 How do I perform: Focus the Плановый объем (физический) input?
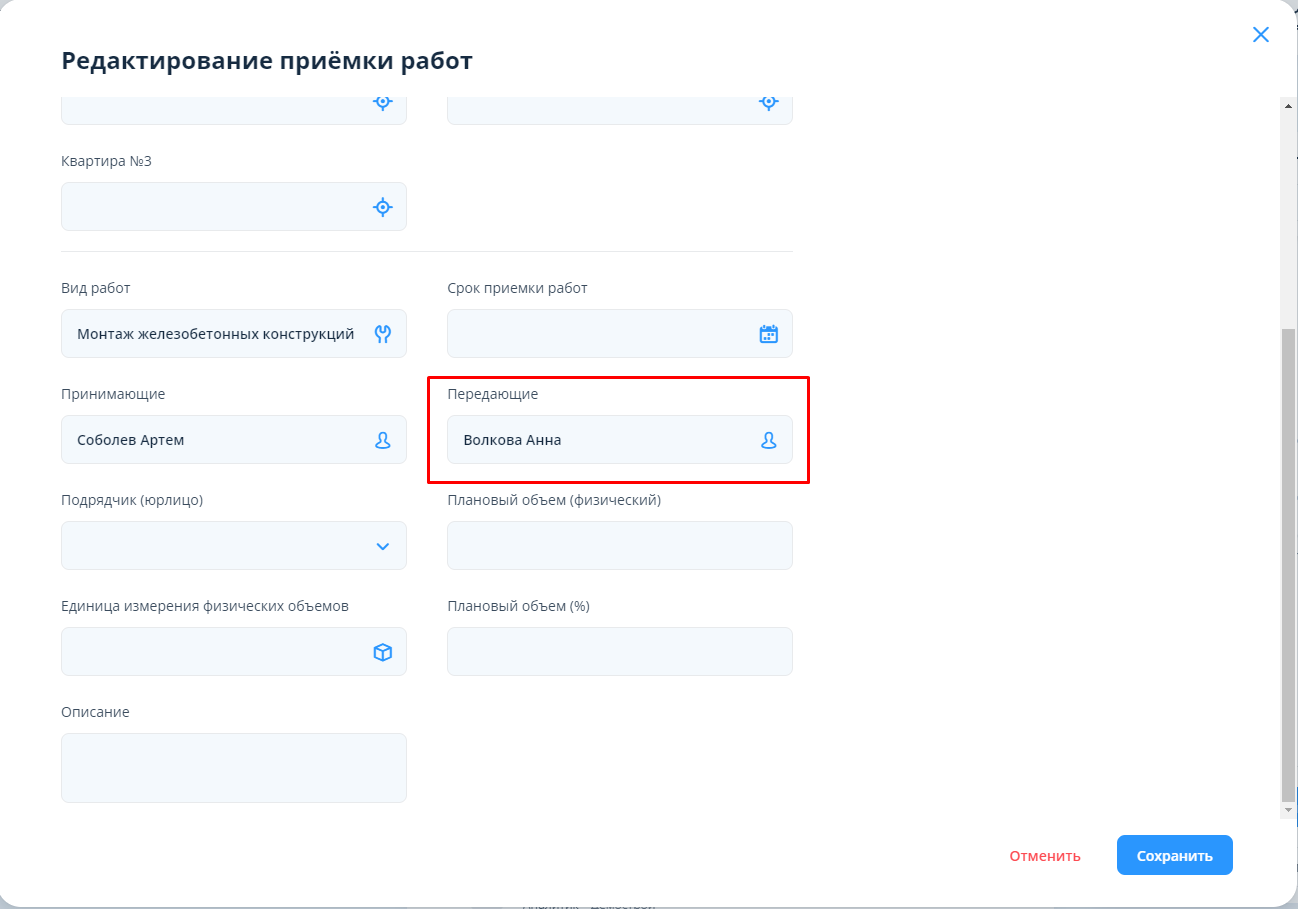(619, 546)
